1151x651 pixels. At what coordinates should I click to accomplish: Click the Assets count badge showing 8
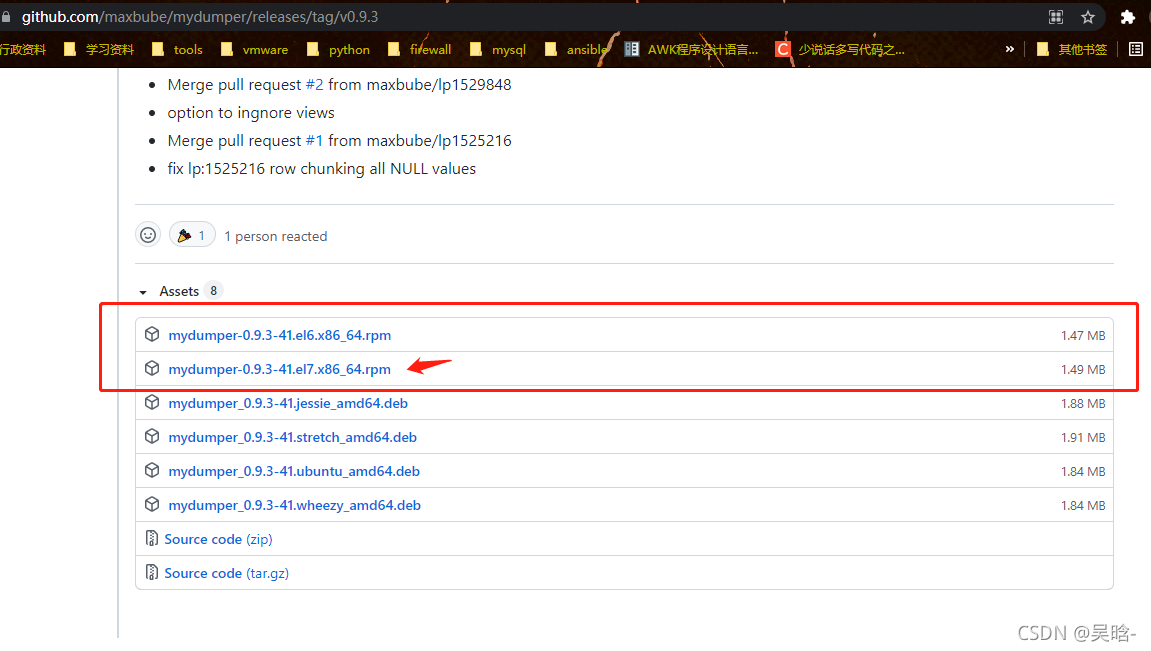214,291
